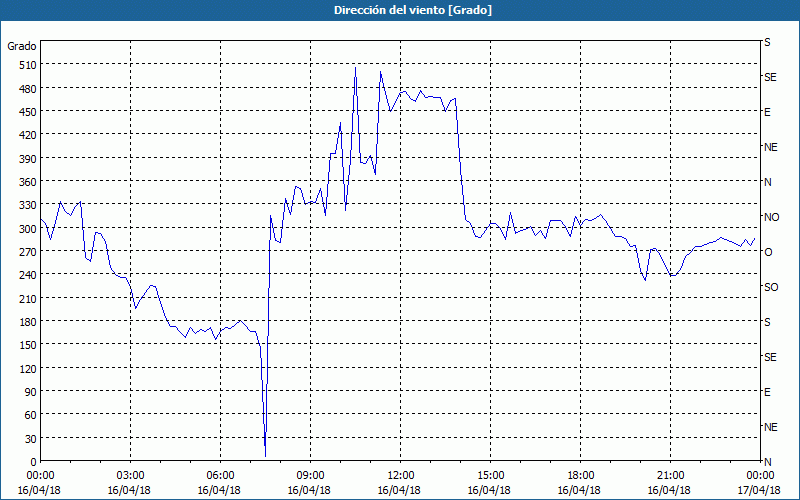800x500 pixels.
Task: Click the 90 degree axis label
Action: (31, 392)
